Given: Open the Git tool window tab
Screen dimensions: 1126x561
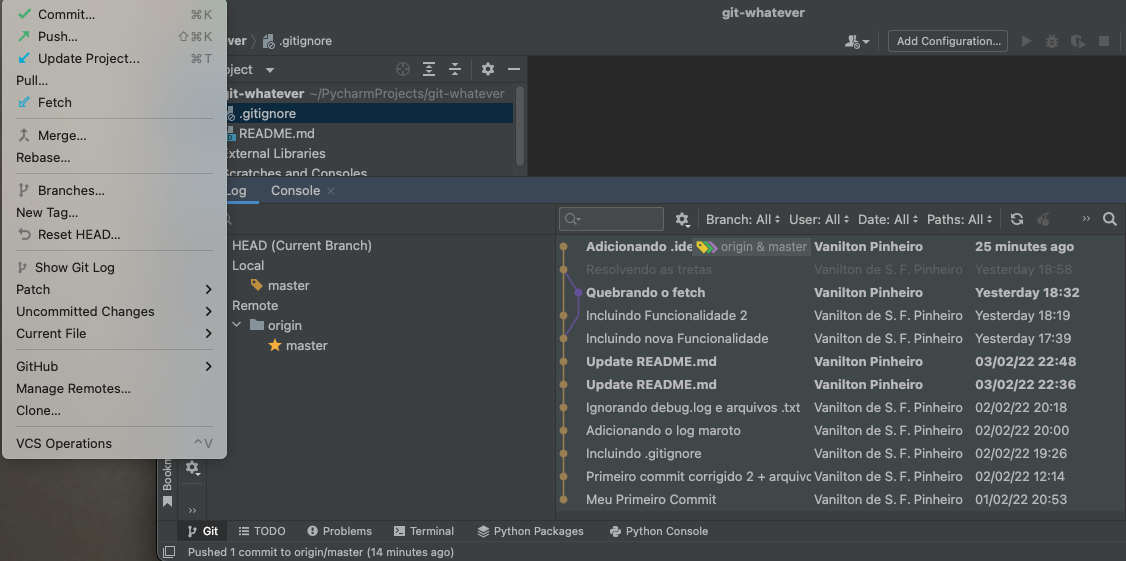Looking at the screenshot, I should 203,532.
